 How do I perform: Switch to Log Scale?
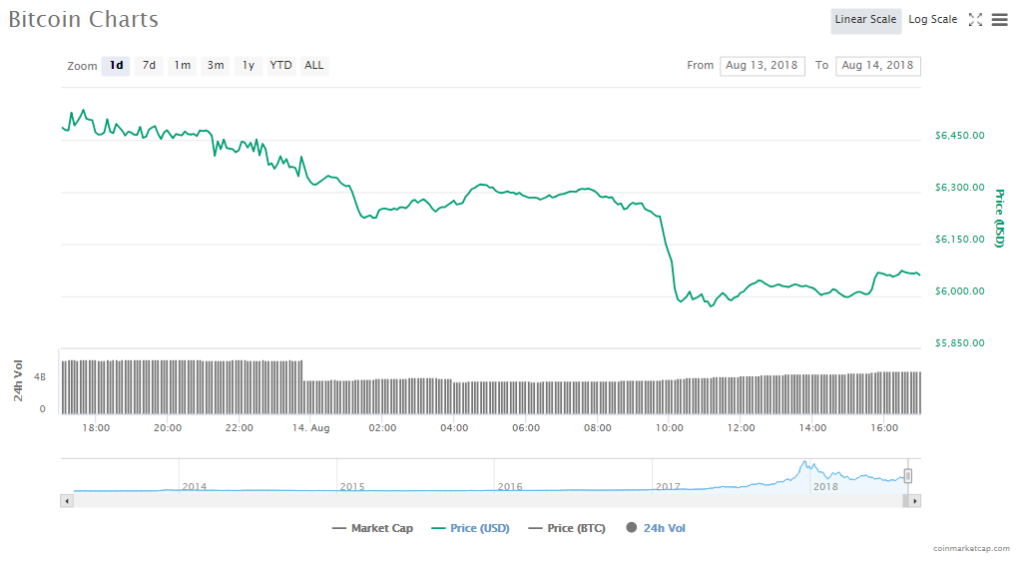point(932,20)
